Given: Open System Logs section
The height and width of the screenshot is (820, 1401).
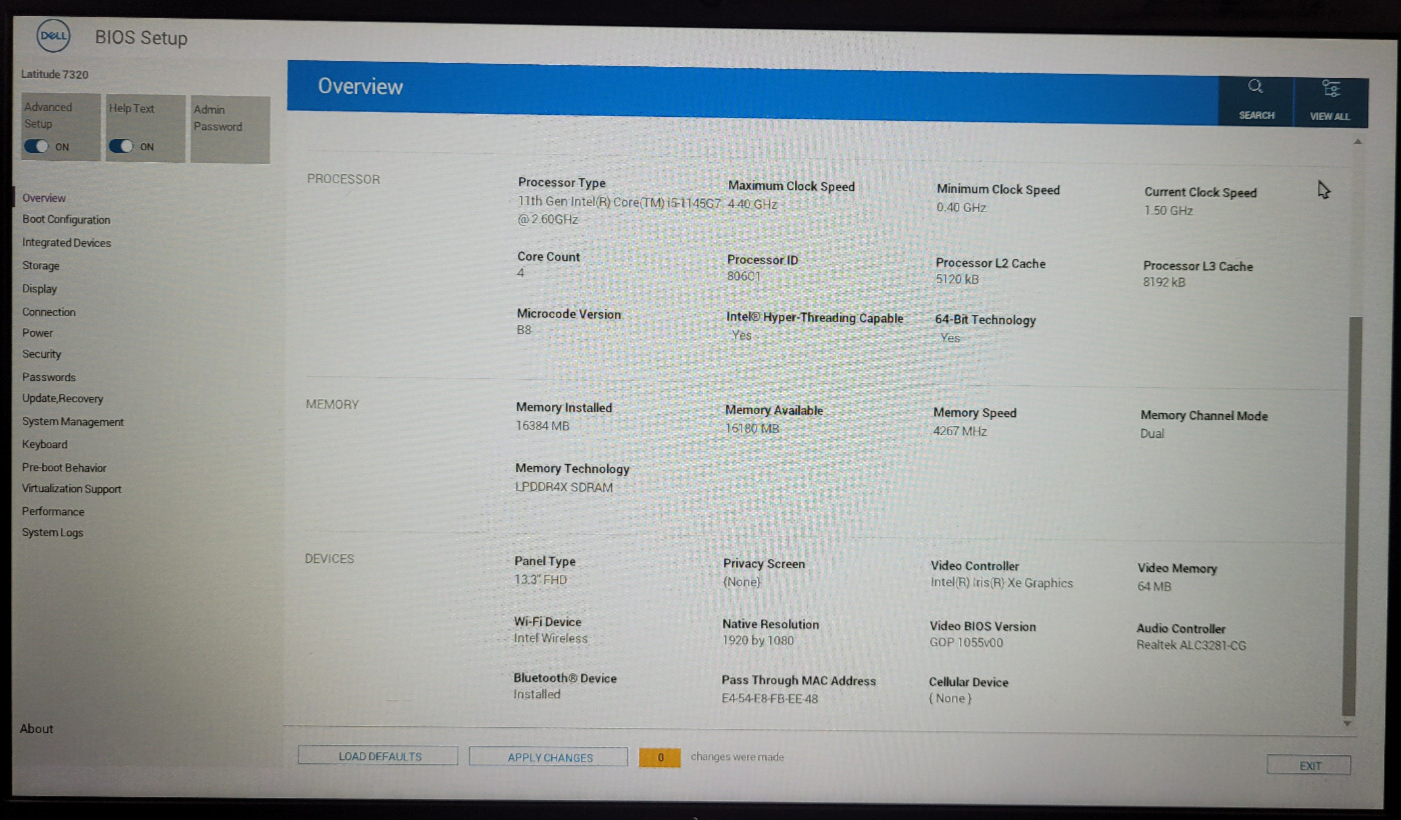Looking at the screenshot, I should (x=53, y=533).
